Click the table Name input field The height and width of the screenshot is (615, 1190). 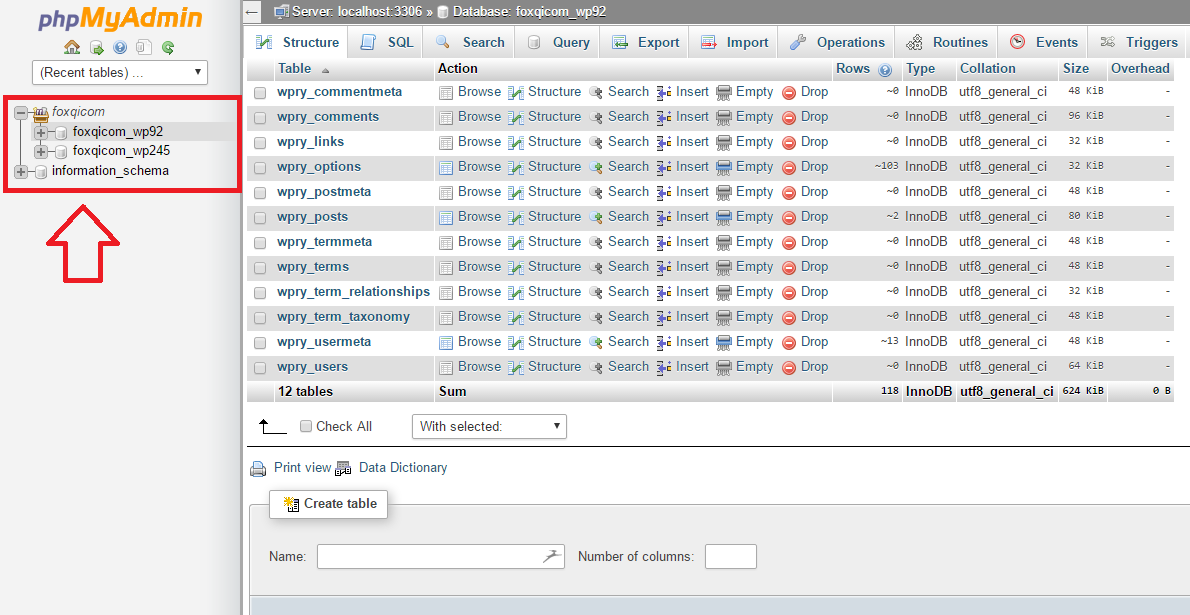coord(440,556)
